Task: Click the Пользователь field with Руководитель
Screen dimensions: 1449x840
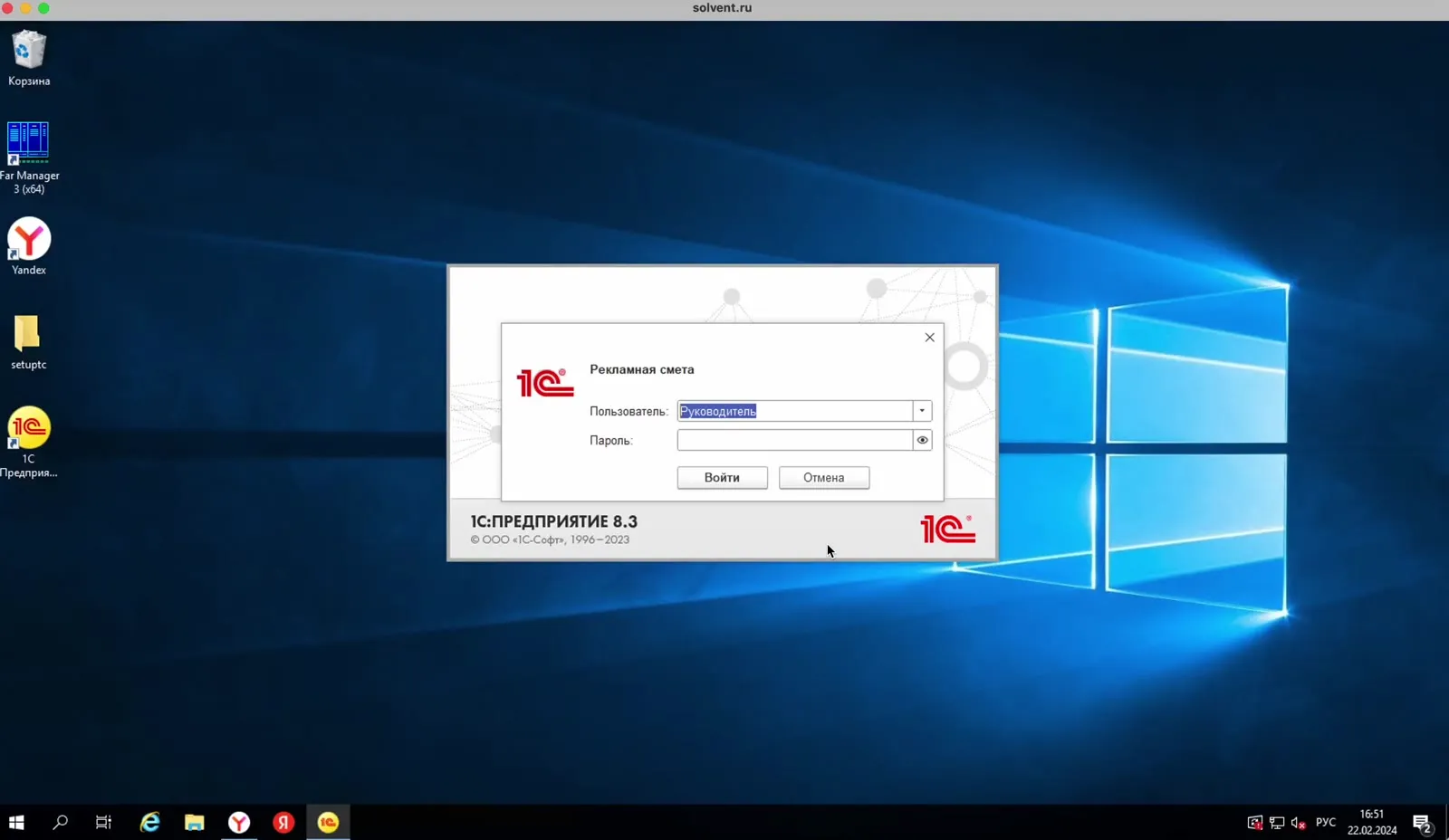Action: [x=794, y=411]
